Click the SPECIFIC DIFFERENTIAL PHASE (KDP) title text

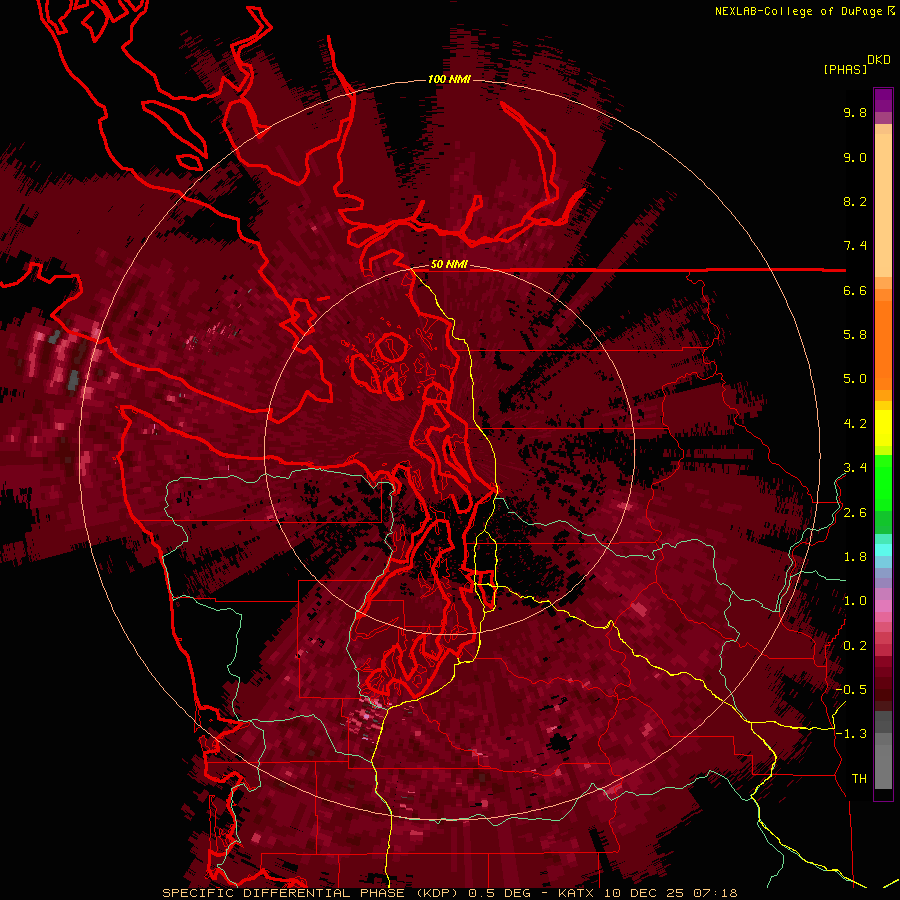[311, 893]
